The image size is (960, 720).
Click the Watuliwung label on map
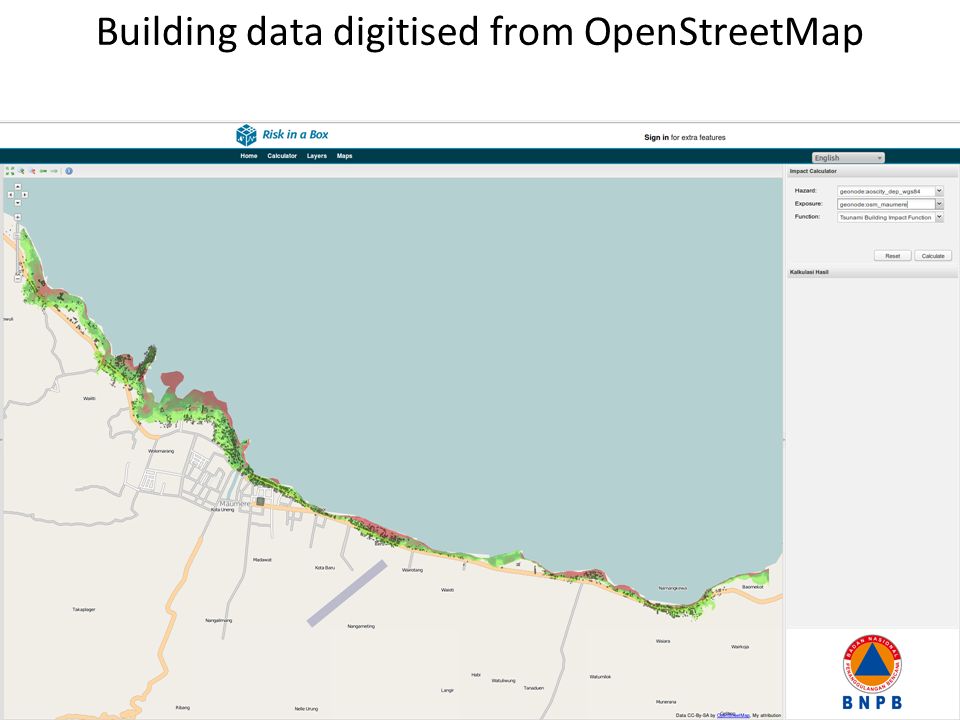(503, 680)
